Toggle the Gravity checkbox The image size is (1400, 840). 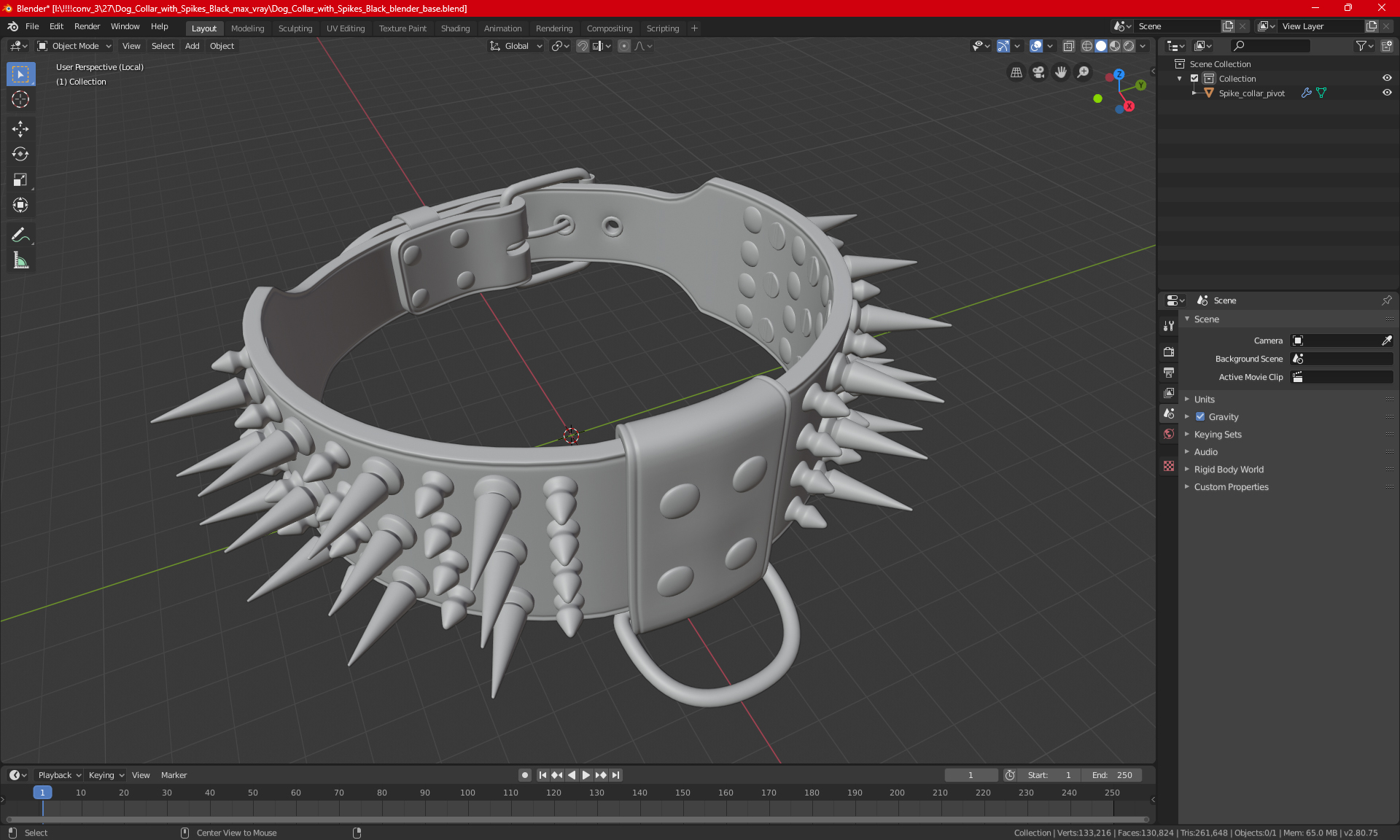pyautogui.click(x=1200, y=417)
